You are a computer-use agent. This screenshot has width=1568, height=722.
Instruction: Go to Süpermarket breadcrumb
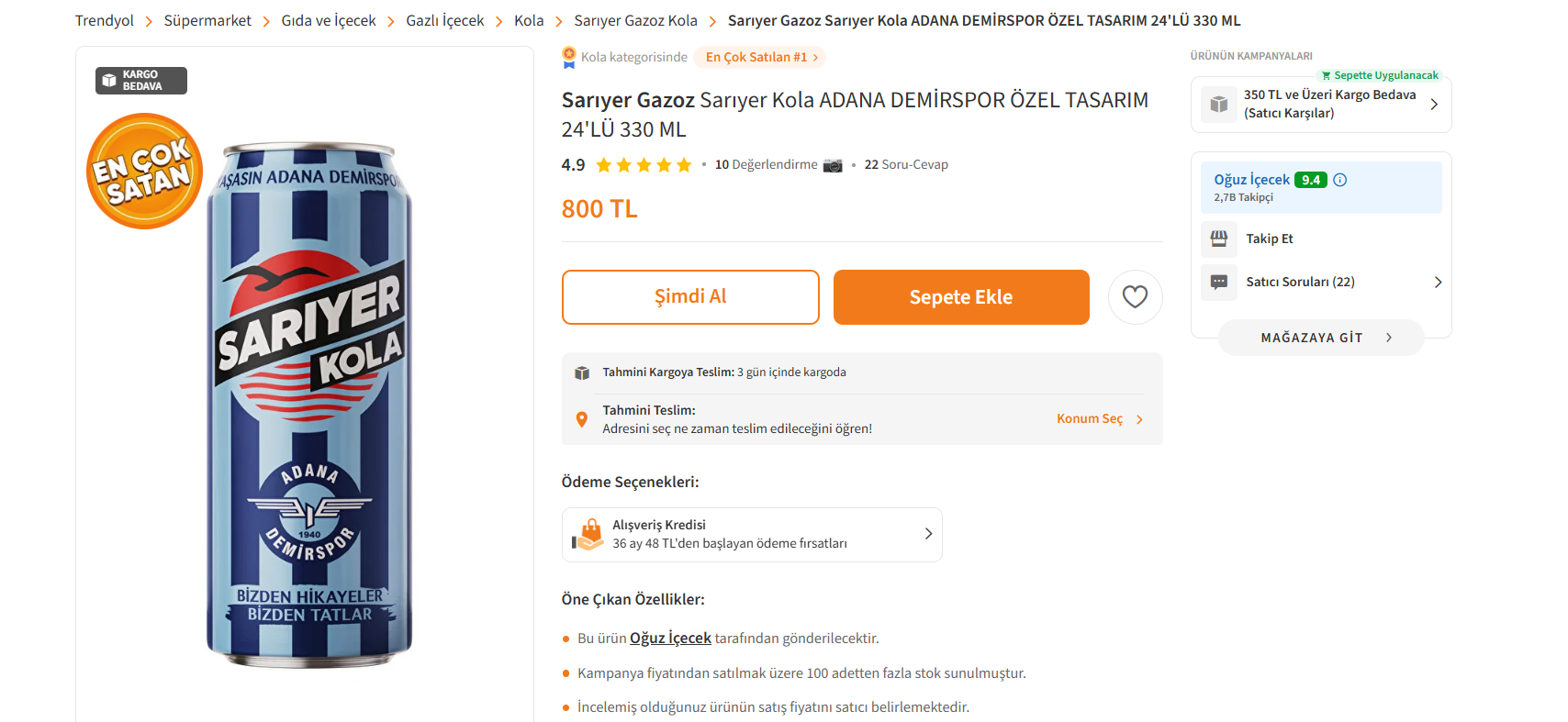(x=207, y=21)
